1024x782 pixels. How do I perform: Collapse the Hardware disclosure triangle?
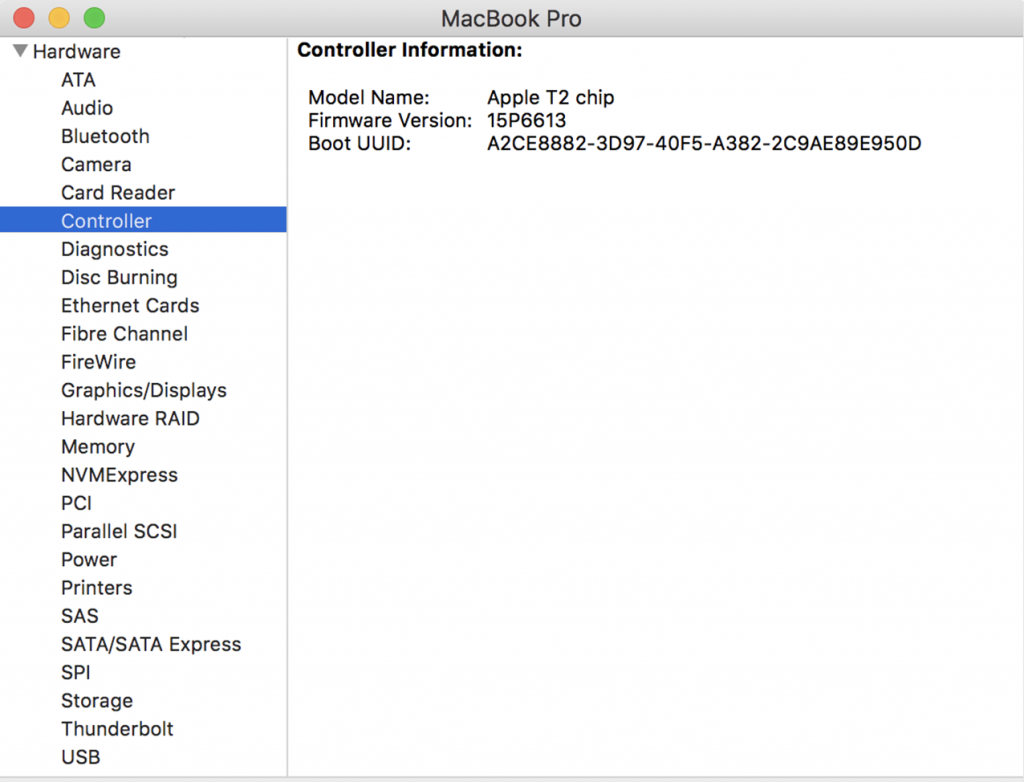click(20, 51)
